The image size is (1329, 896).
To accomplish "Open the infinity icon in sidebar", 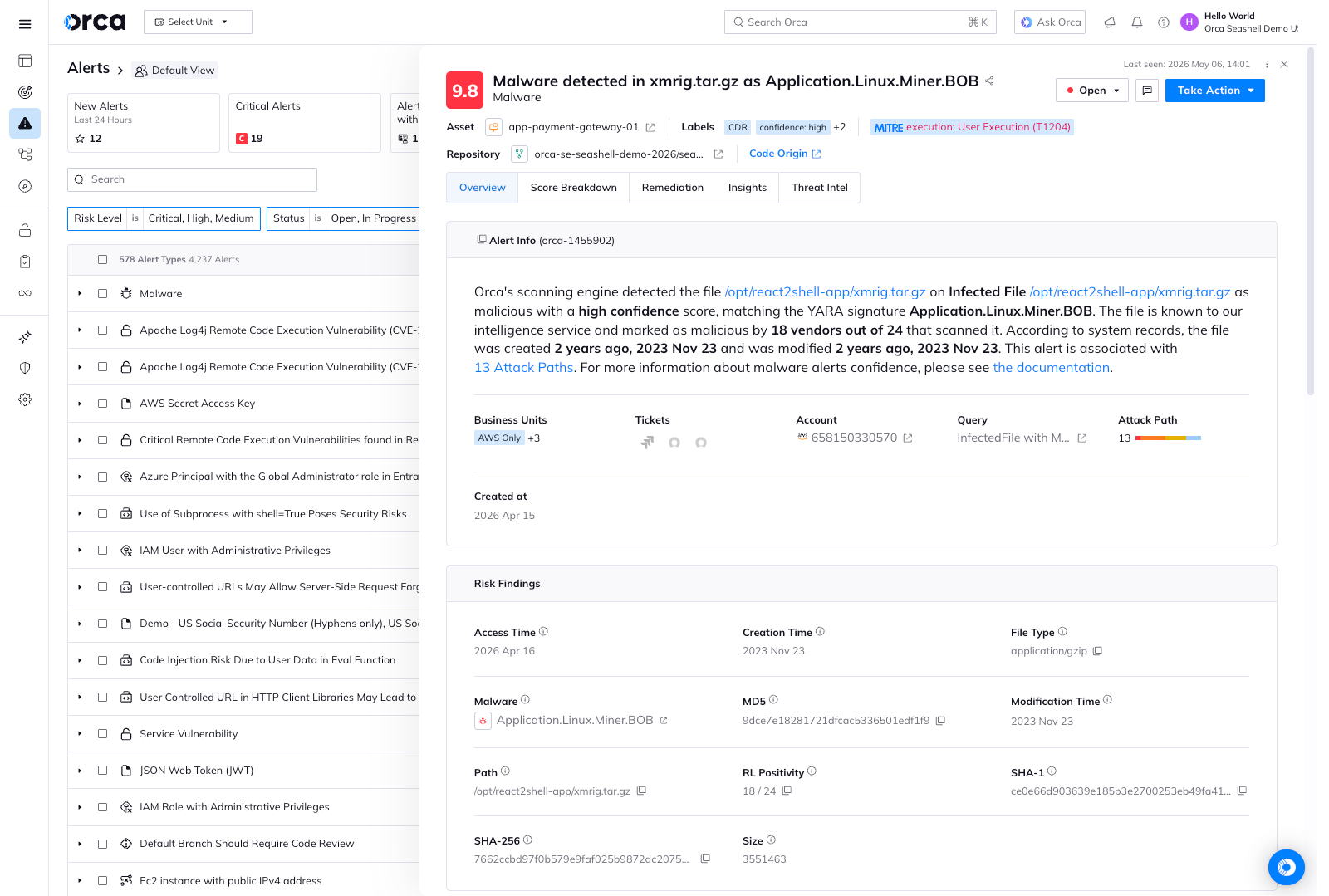I will (x=25, y=293).
